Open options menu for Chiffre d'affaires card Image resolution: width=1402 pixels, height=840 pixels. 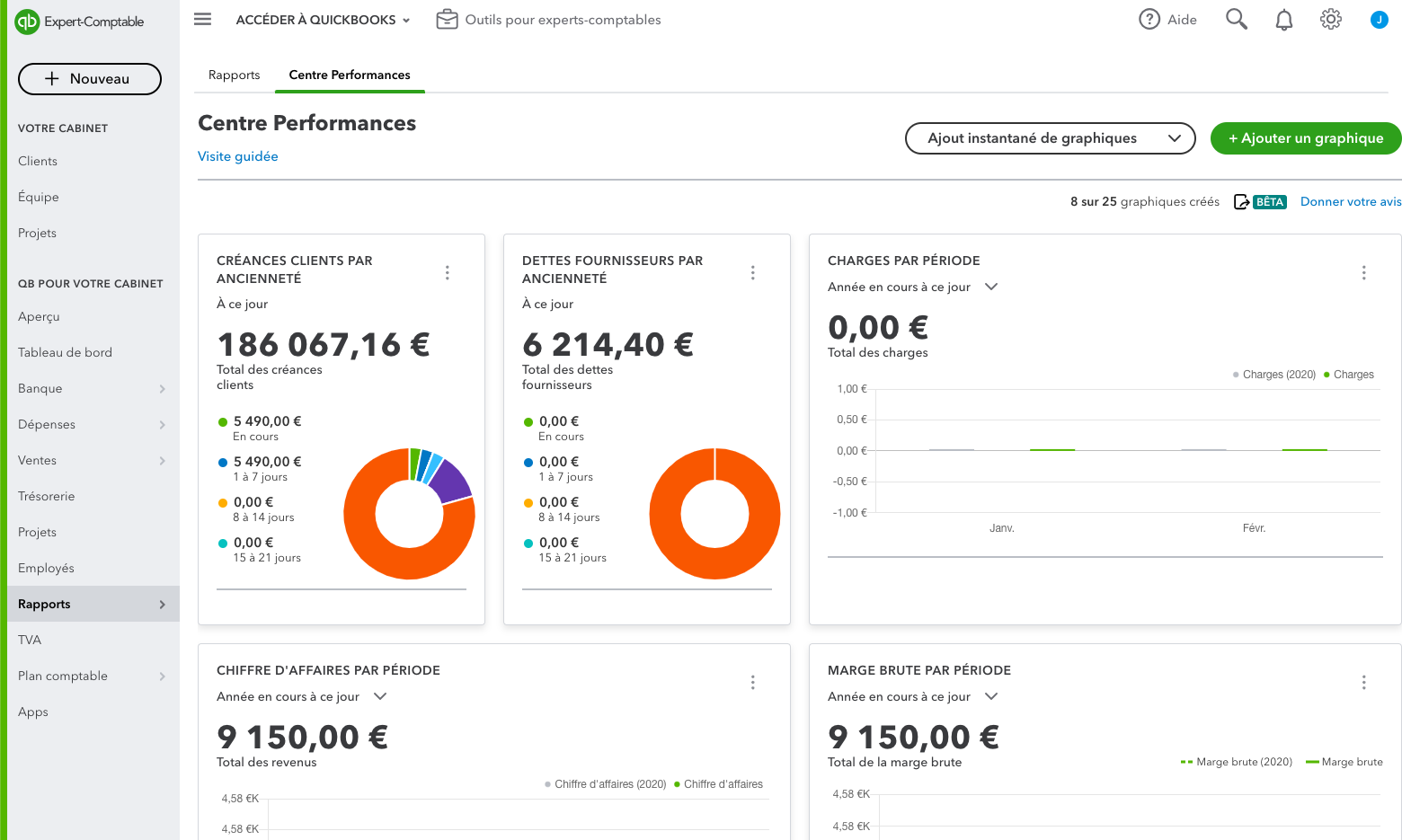pyautogui.click(x=753, y=682)
